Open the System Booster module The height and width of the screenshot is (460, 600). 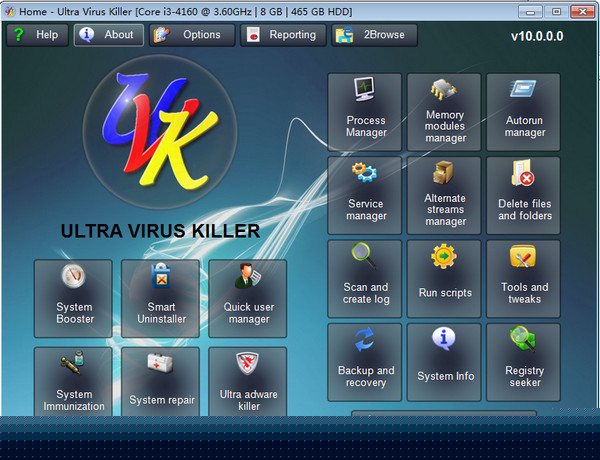73,299
